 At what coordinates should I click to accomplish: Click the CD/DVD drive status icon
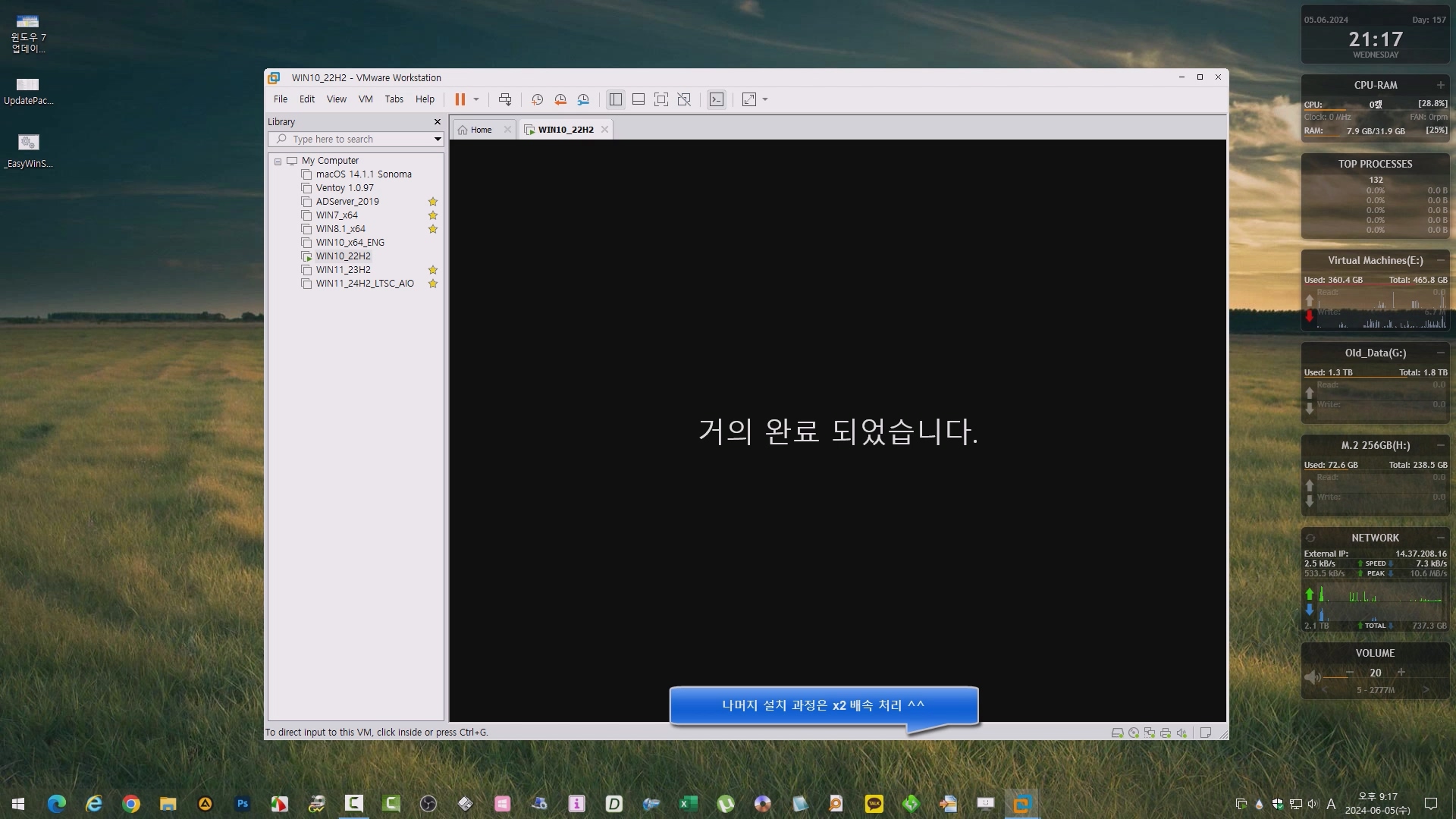[x=1134, y=733]
